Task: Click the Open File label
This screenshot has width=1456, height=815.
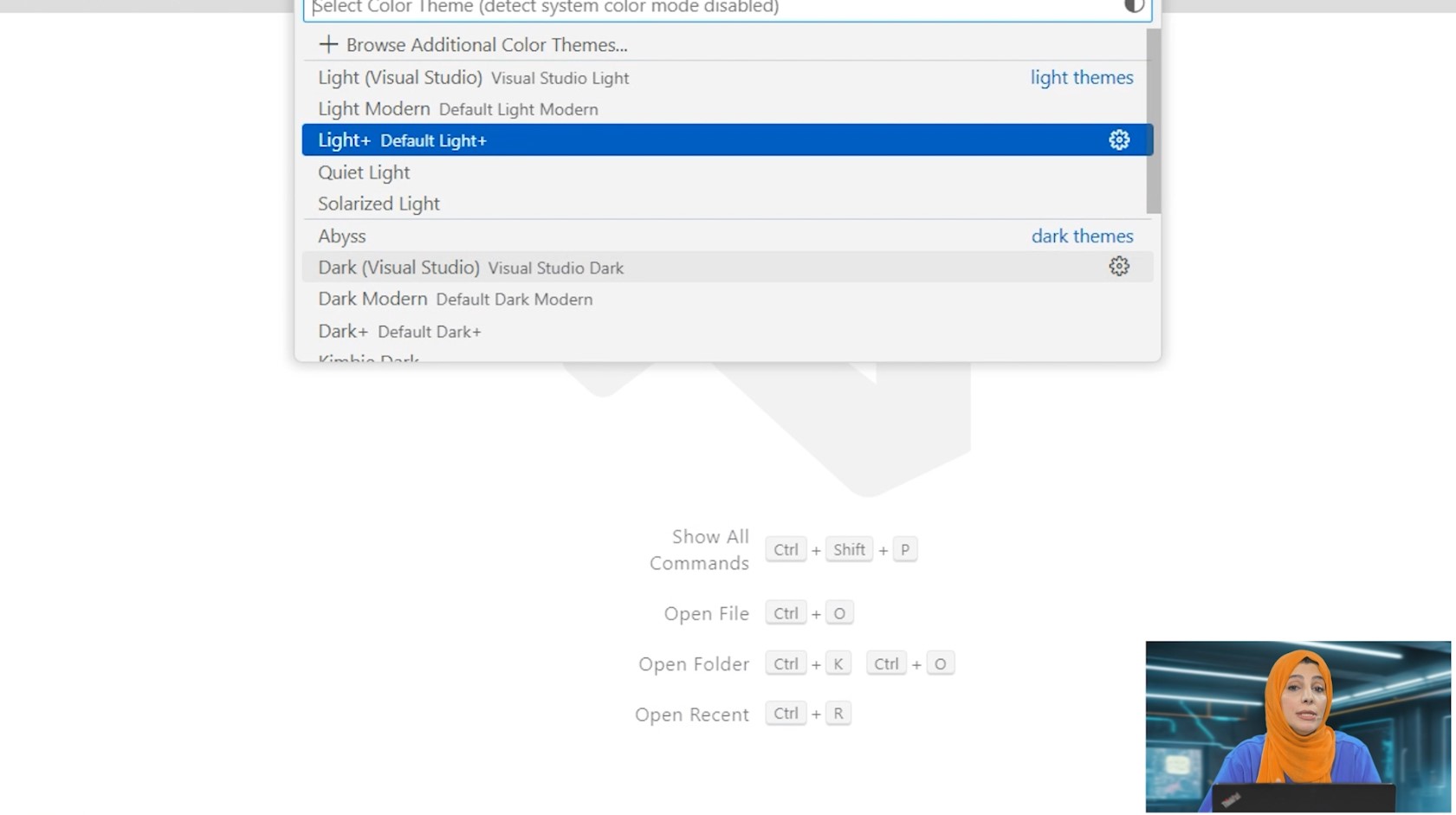Action: coord(707,613)
